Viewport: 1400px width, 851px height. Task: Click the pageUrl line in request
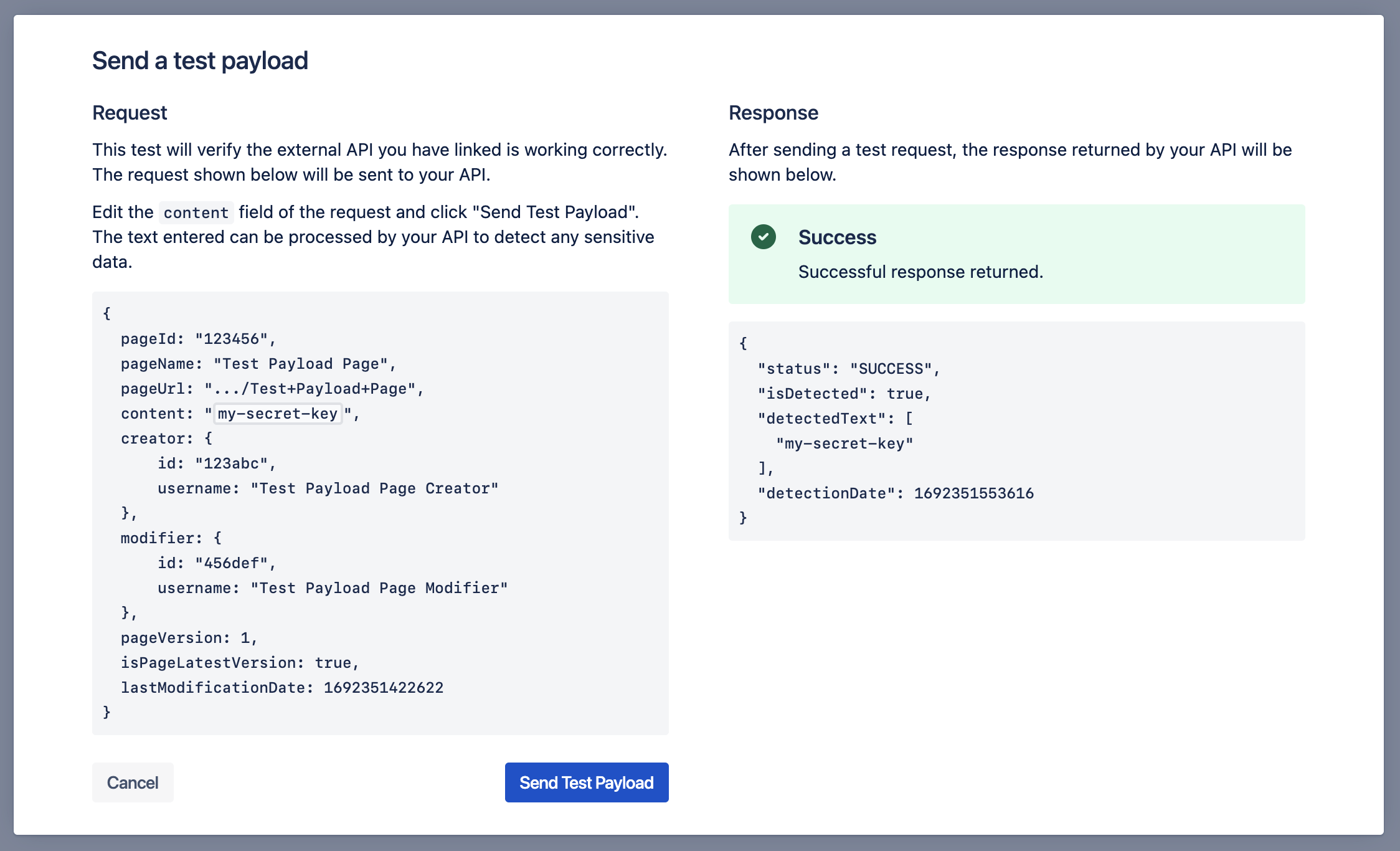click(x=272, y=389)
